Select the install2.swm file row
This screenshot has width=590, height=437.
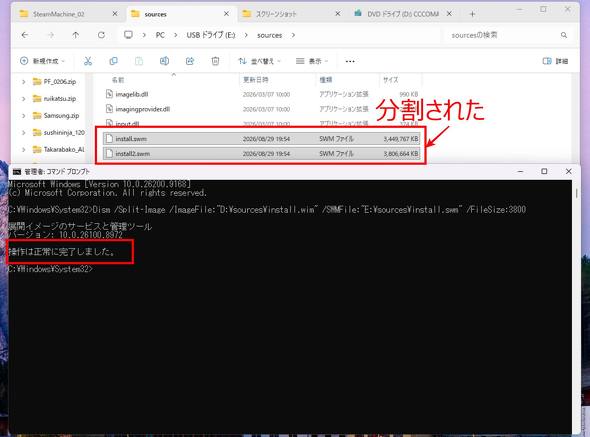click(x=262, y=154)
